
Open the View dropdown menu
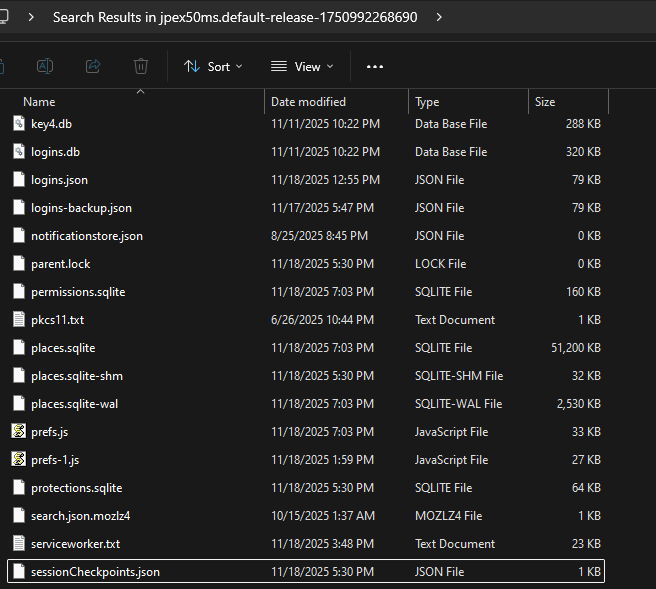tap(302, 66)
